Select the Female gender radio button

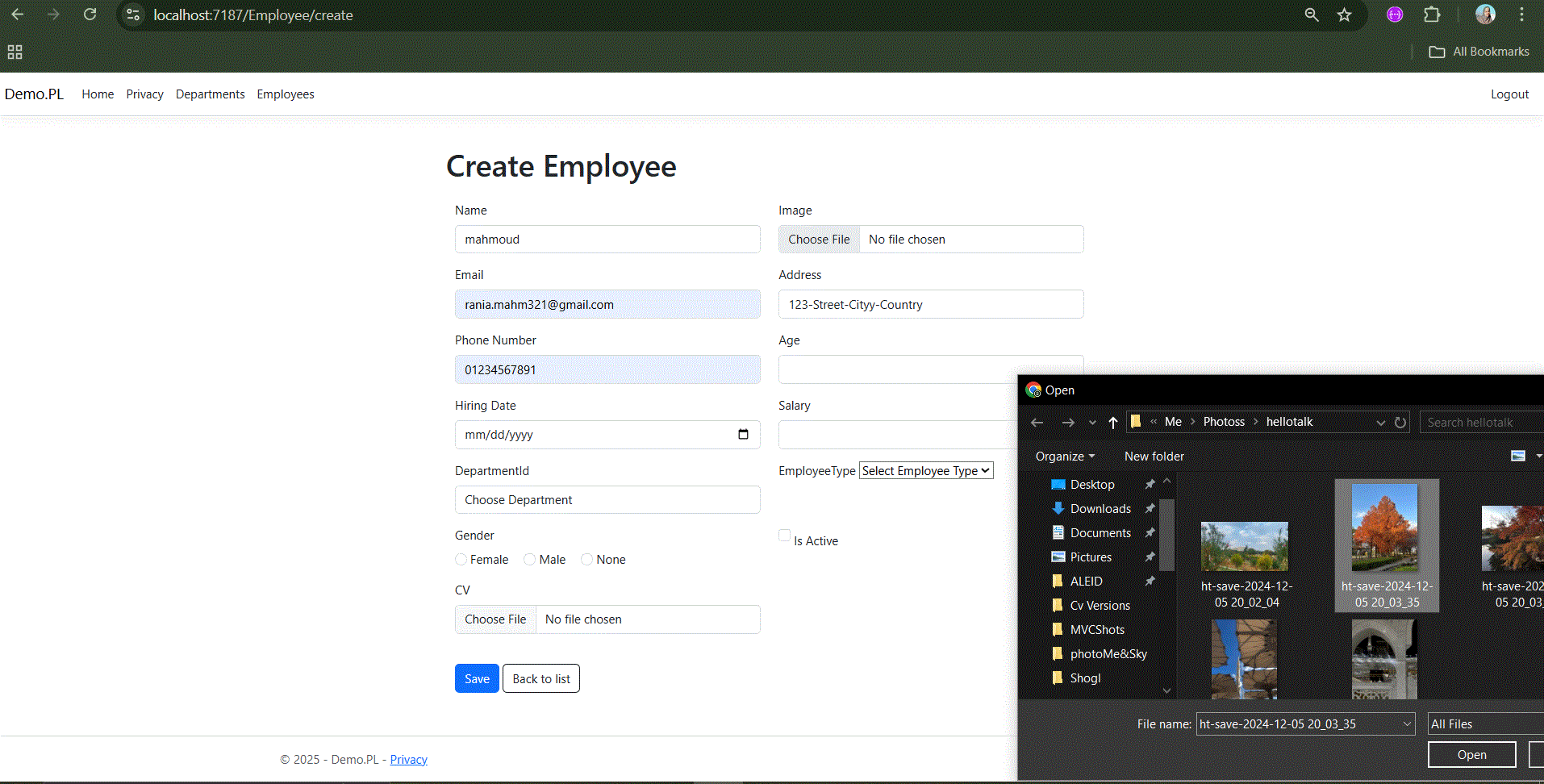click(461, 560)
